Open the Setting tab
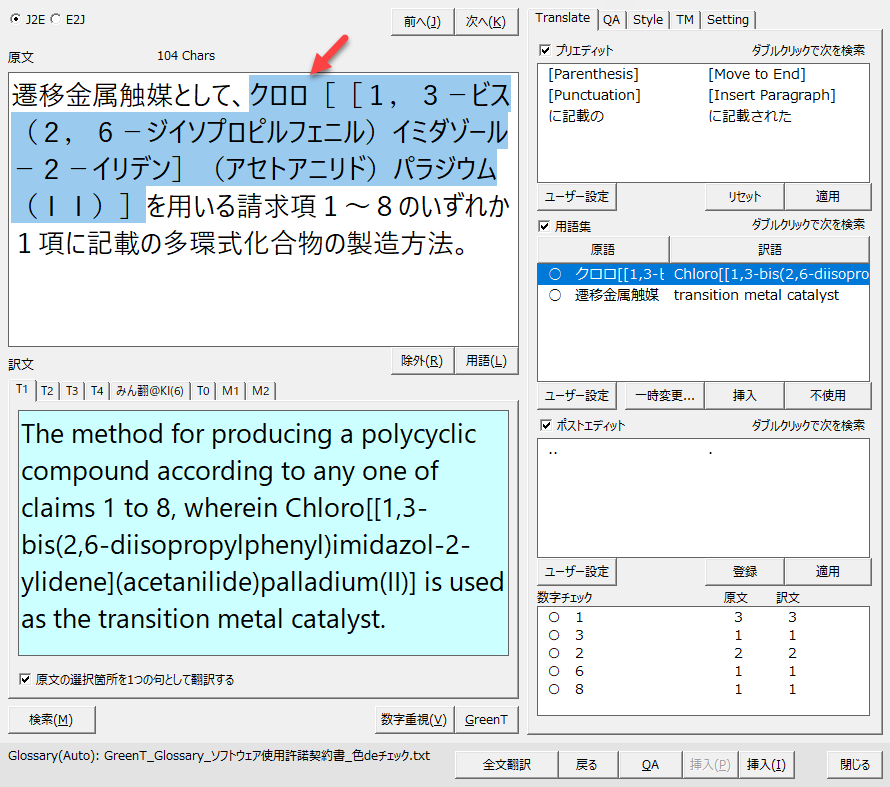This screenshot has height=787, width=890. click(x=727, y=19)
